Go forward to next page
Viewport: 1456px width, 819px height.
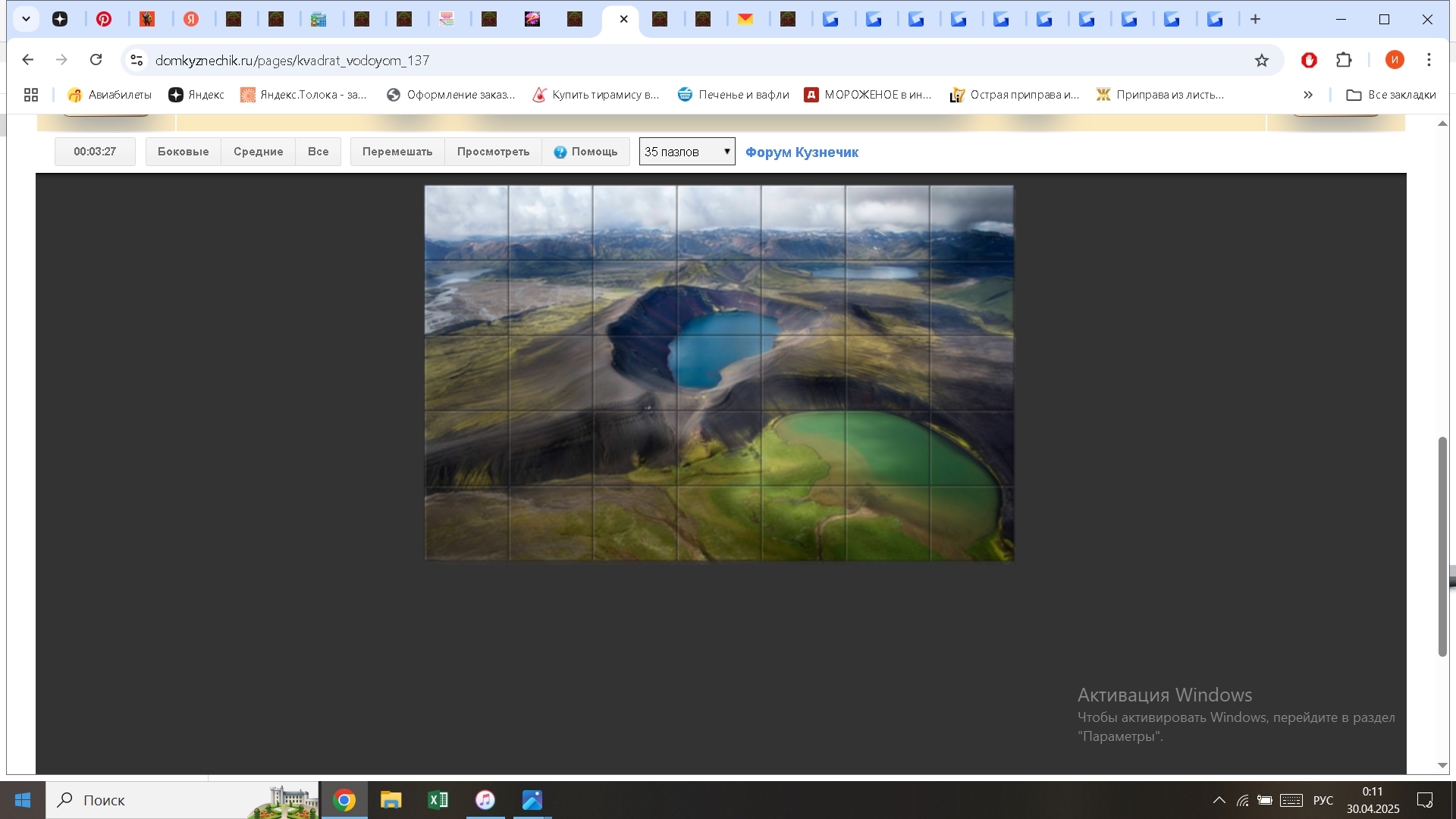(x=62, y=60)
